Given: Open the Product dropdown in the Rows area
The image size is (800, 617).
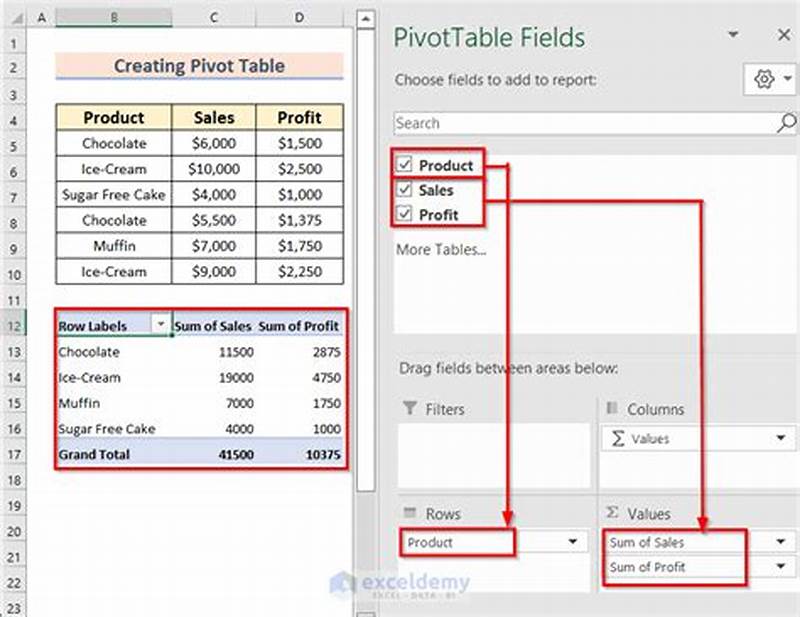Looking at the screenshot, I should [575, 540].
